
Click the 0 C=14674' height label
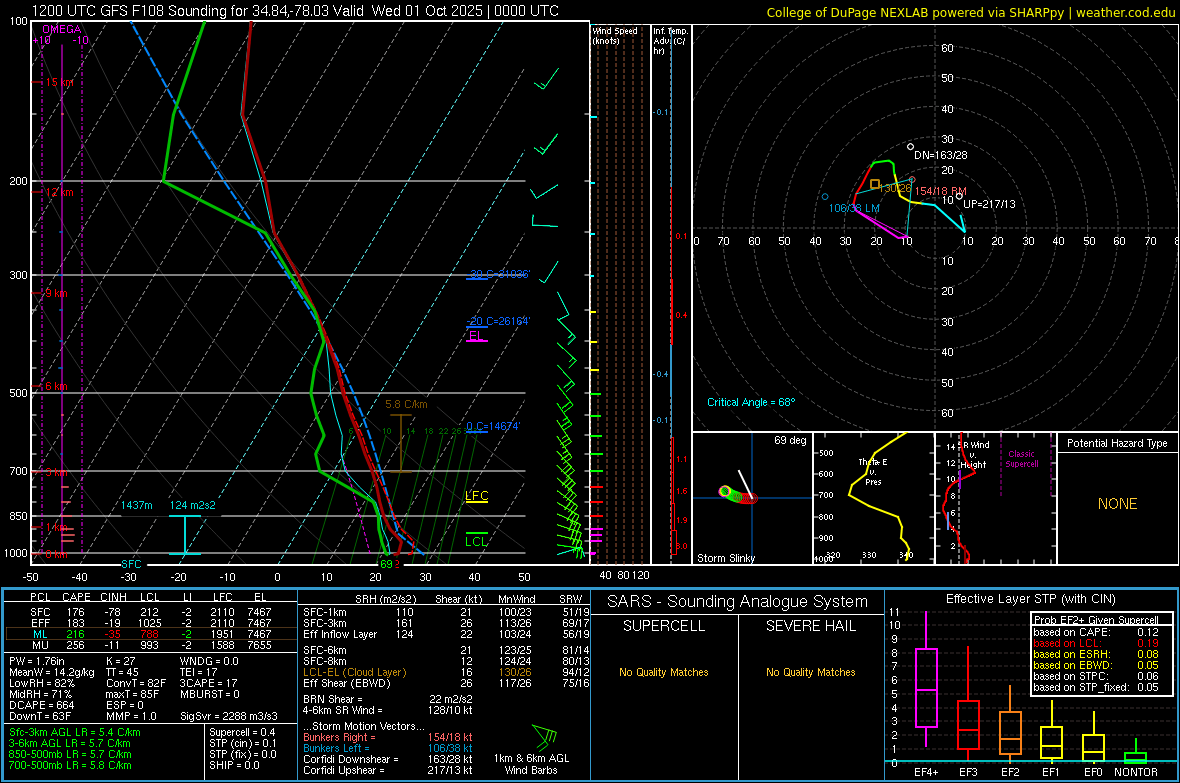pyautogui.click(x=493, y=426)
